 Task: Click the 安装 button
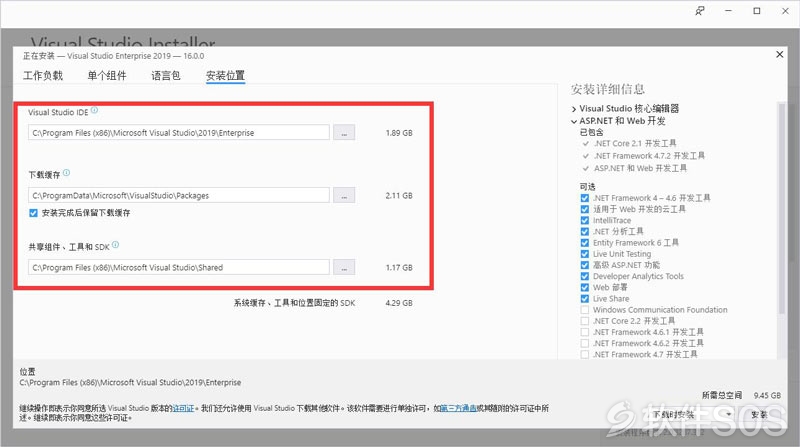tap(759, 414)
